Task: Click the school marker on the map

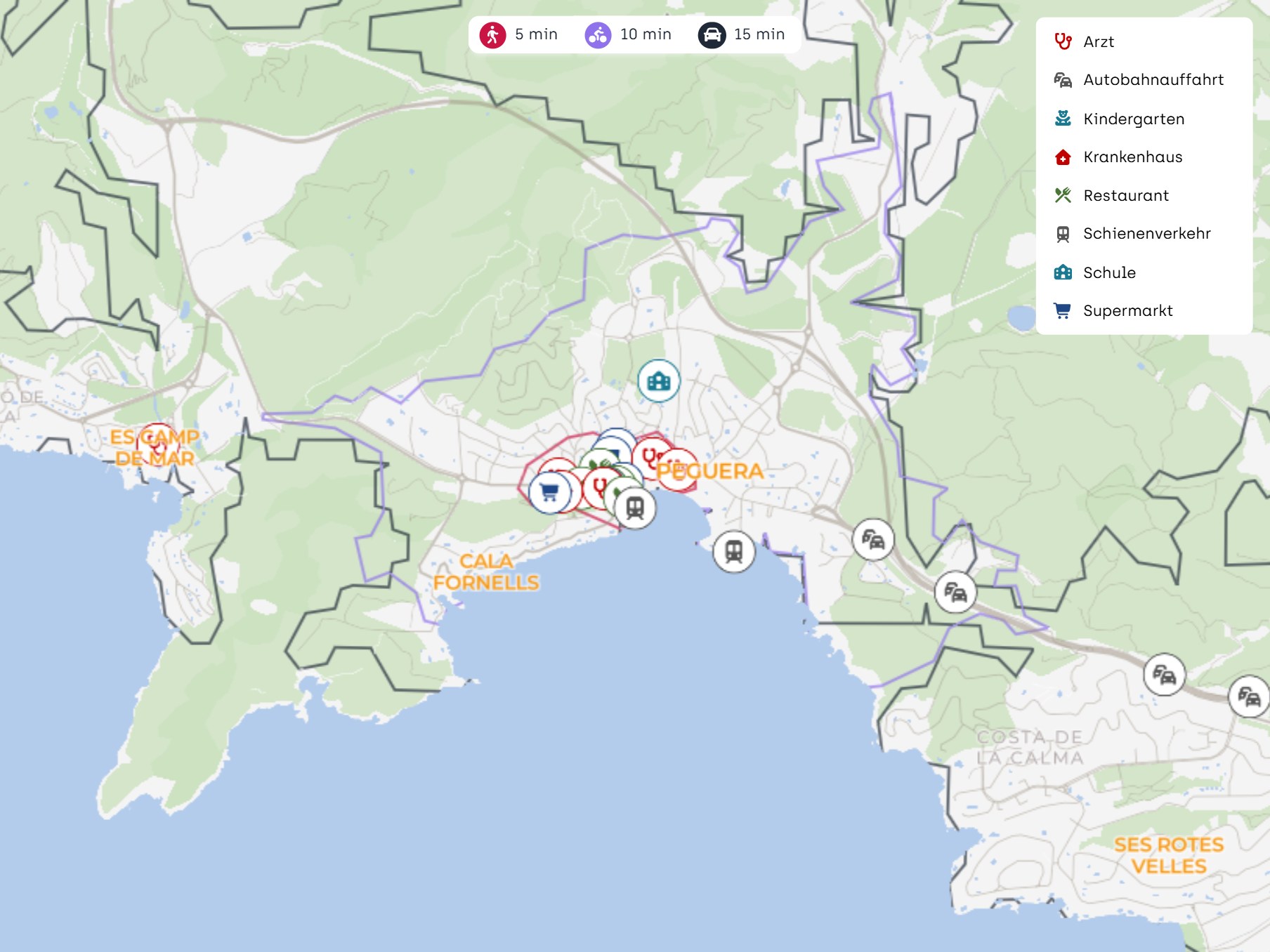Action: (658, 381)
